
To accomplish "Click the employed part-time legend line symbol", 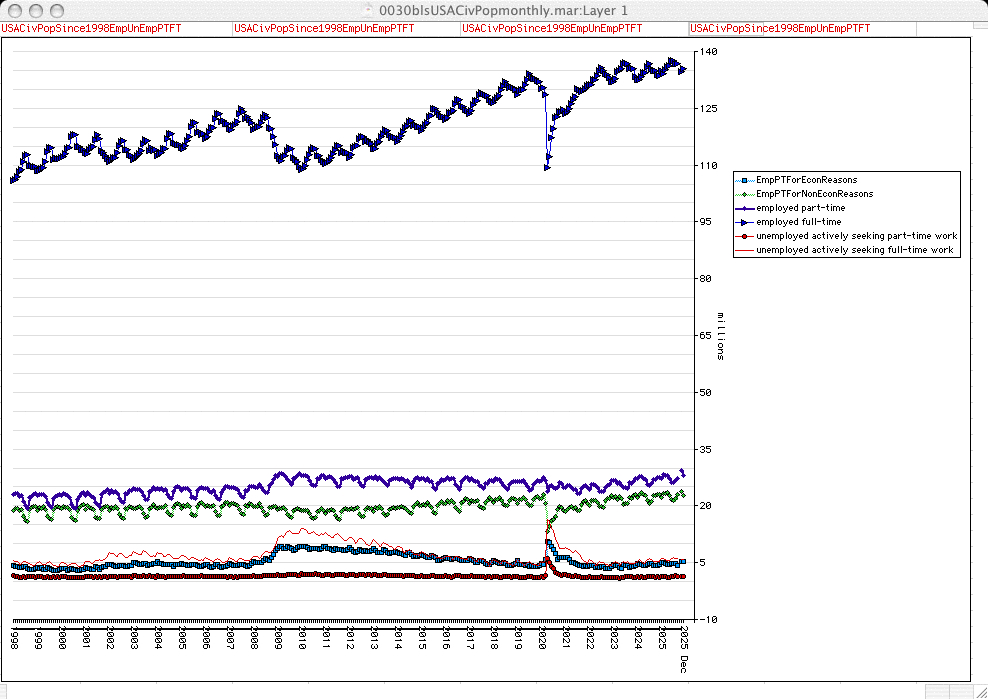I will [x=745, y=208].
